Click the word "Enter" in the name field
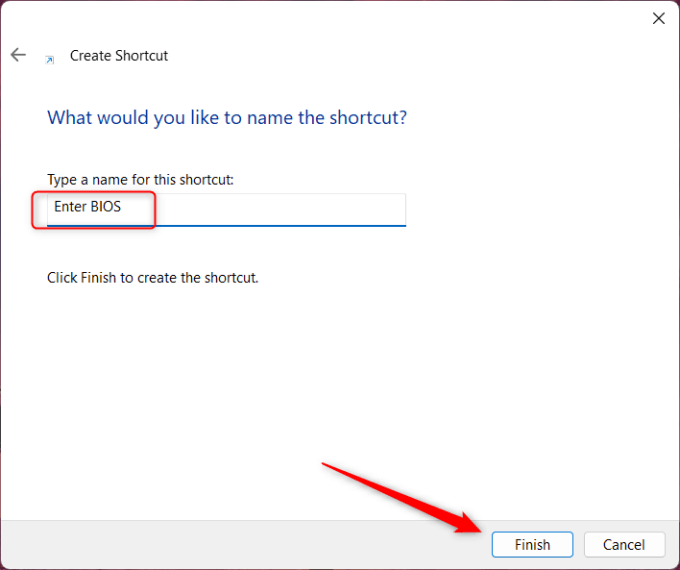Image resolution: width=680 pixels, height=570 pixels. 70,208
